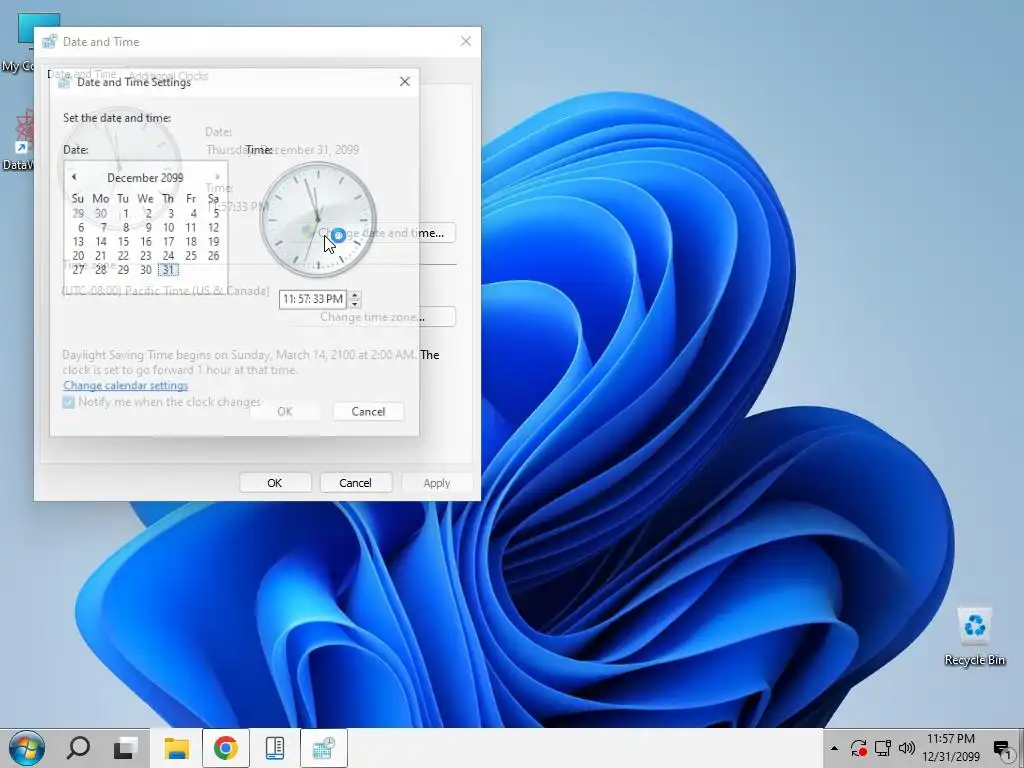1024x768 pixels.
Task: Select the Recycle Bin desktop icon
Action: pos(974,637)
